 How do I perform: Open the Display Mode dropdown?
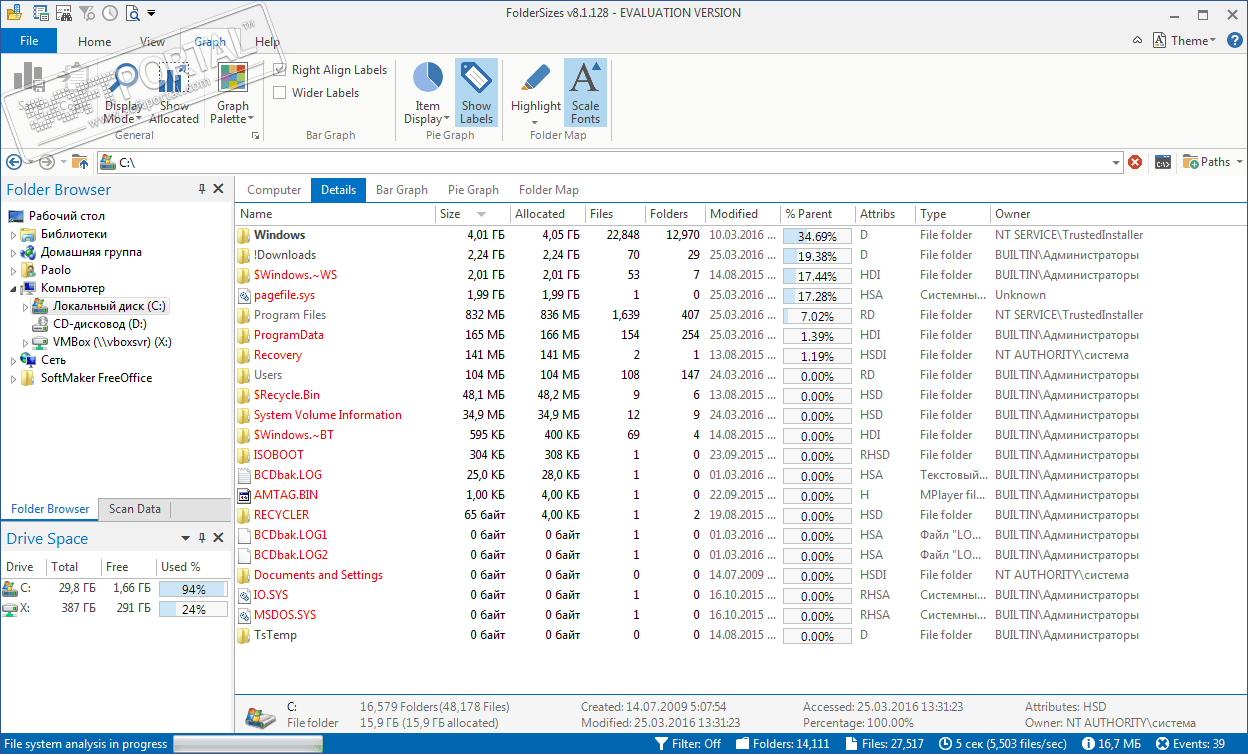(124, 93)
